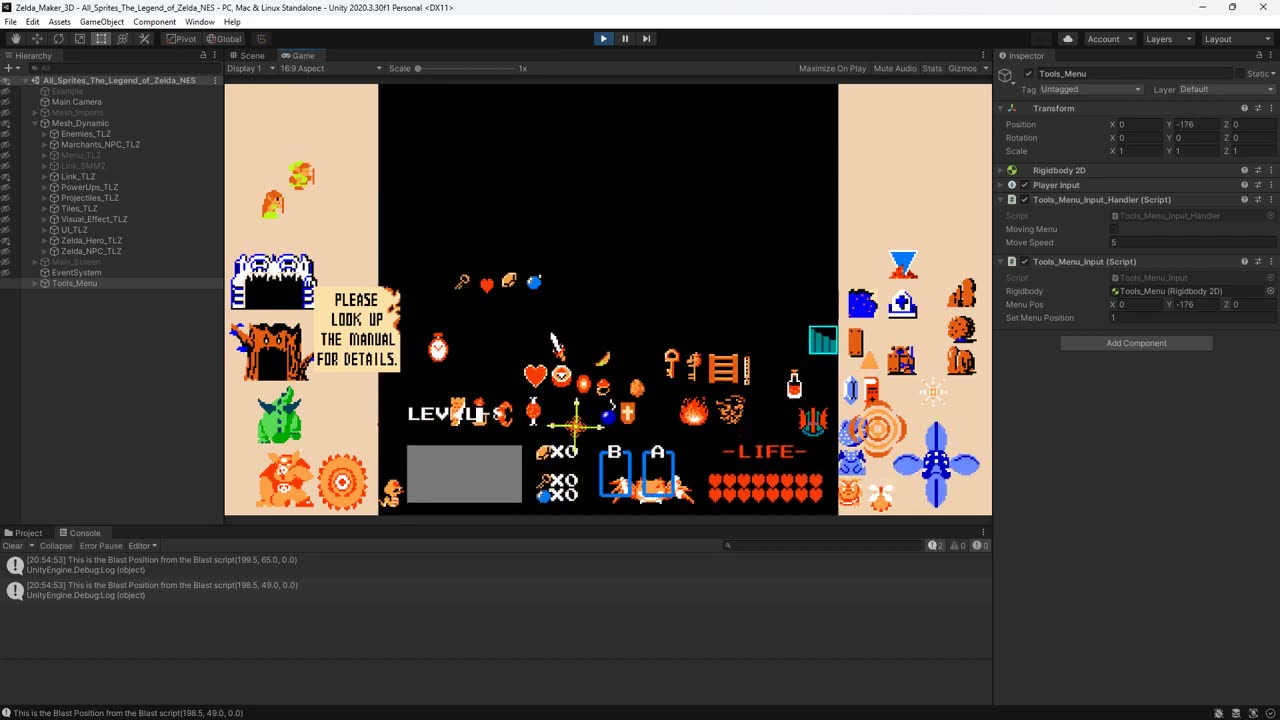1280x720 pixels.
Task: Click the first console log message icon
Action: pyautogui.click(x=15, y=565)
